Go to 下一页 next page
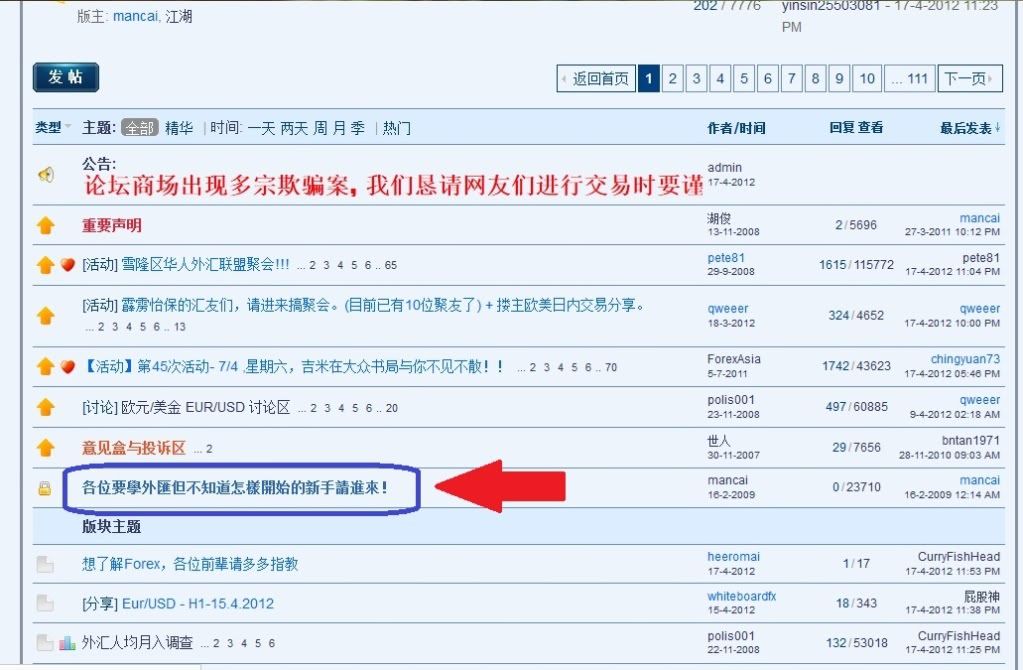Screen dimensions: 1023x670 click(x=970, y=79)
